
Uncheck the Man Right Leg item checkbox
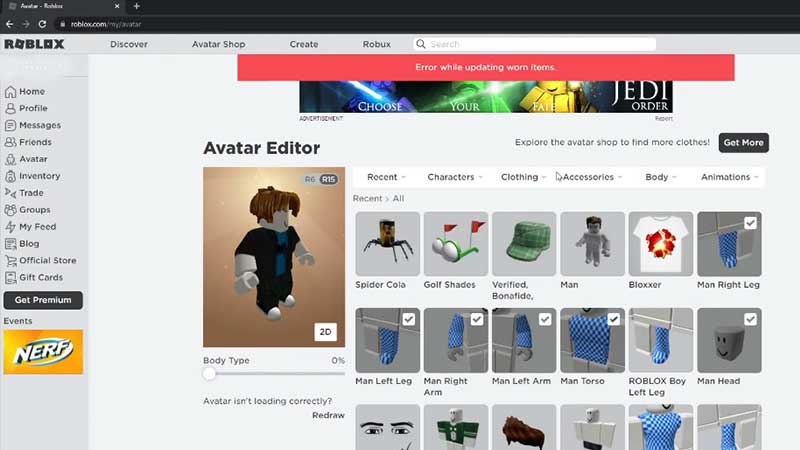click(750, 223)
